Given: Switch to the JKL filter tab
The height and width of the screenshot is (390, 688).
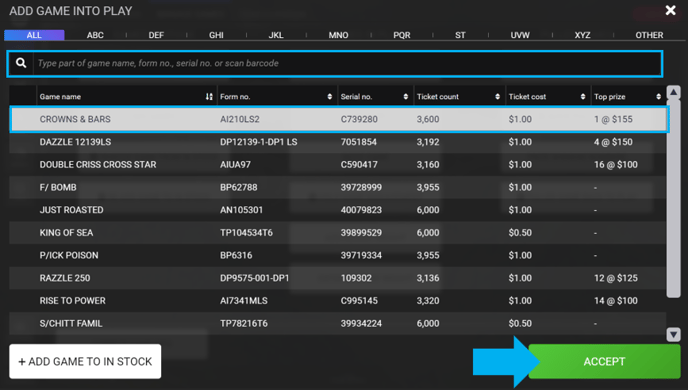Looking at the screenshot, I should 276,35.
